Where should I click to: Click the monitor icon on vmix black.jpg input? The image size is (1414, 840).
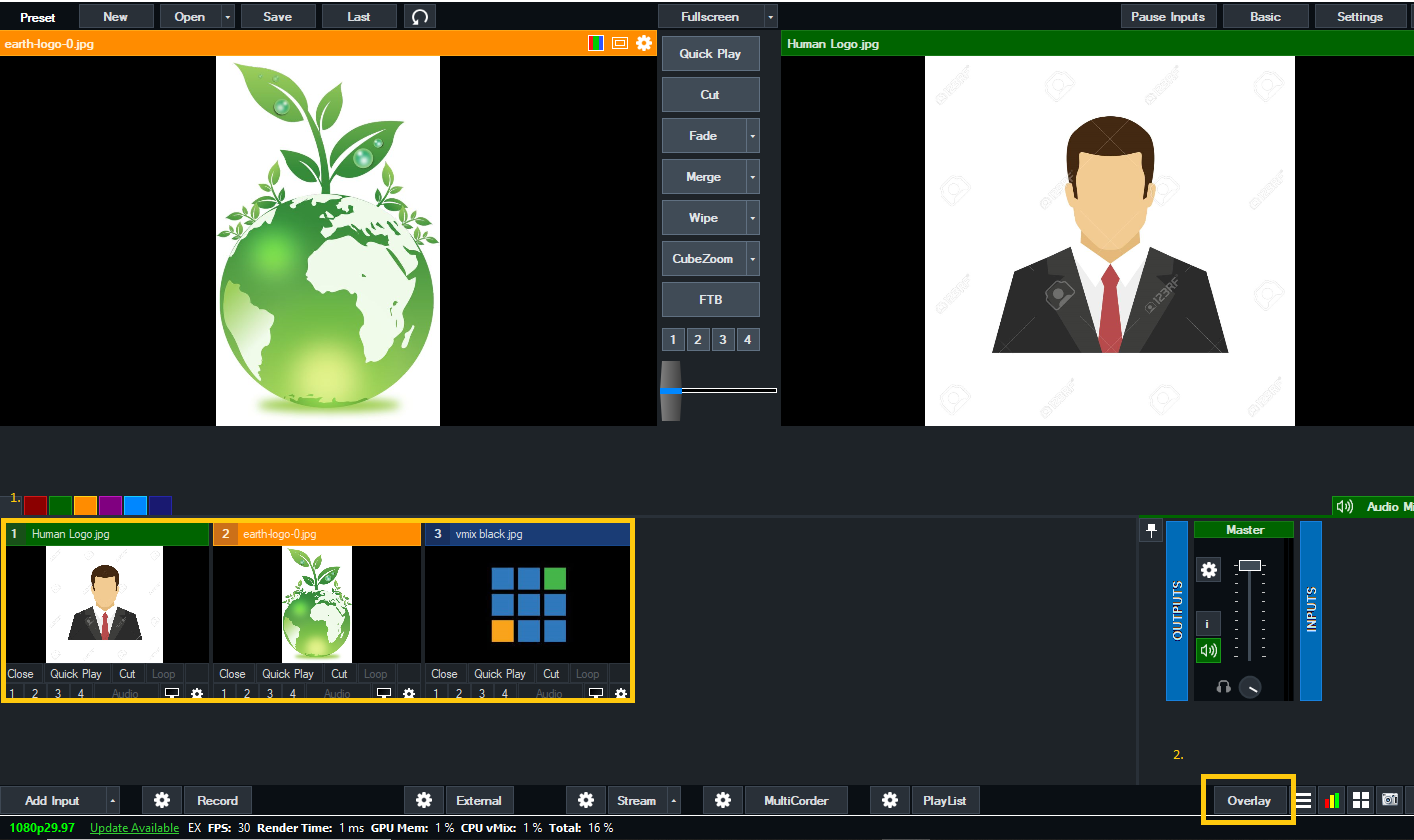pos(596,693)
